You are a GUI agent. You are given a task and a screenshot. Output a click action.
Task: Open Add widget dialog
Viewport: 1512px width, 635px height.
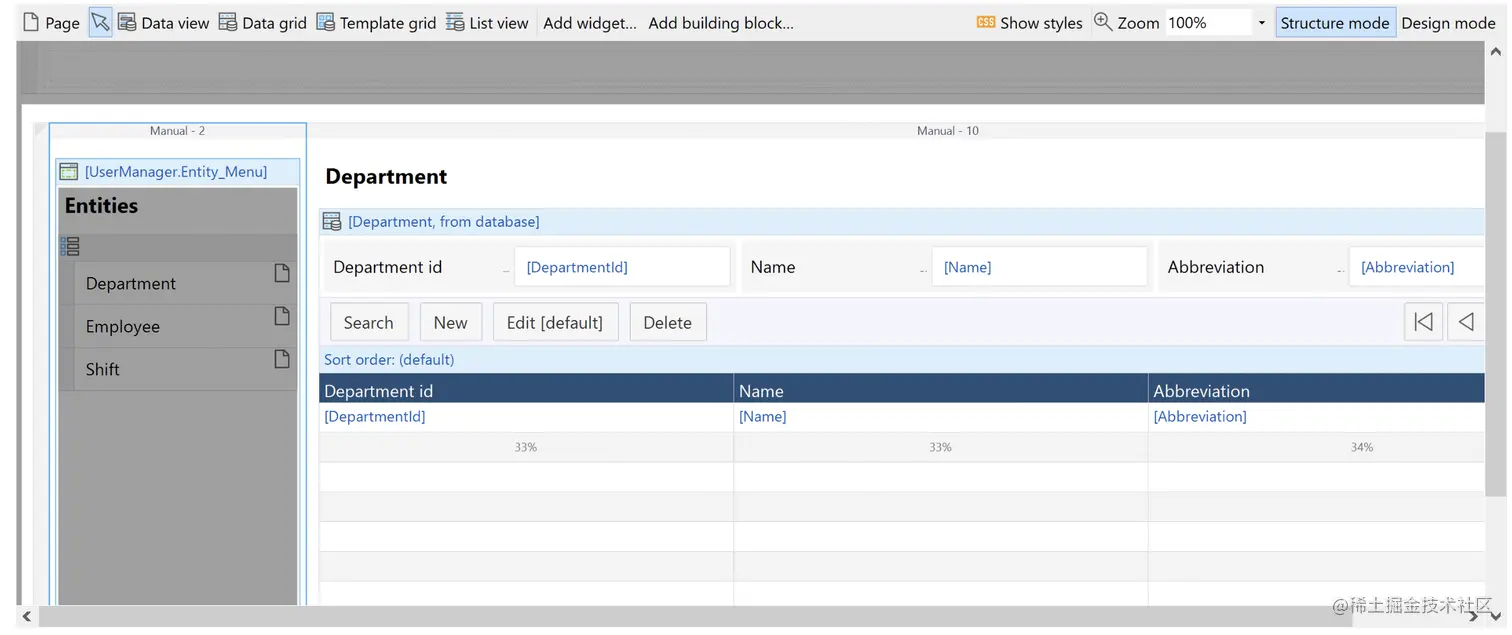tap(589, 22)
